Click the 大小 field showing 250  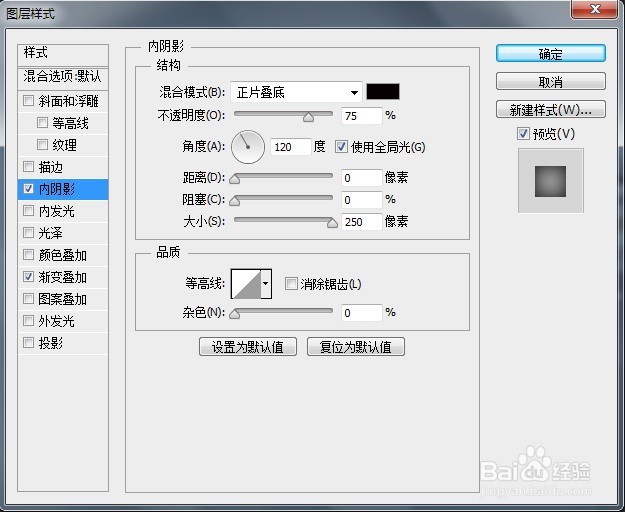(x=362, y=222)
